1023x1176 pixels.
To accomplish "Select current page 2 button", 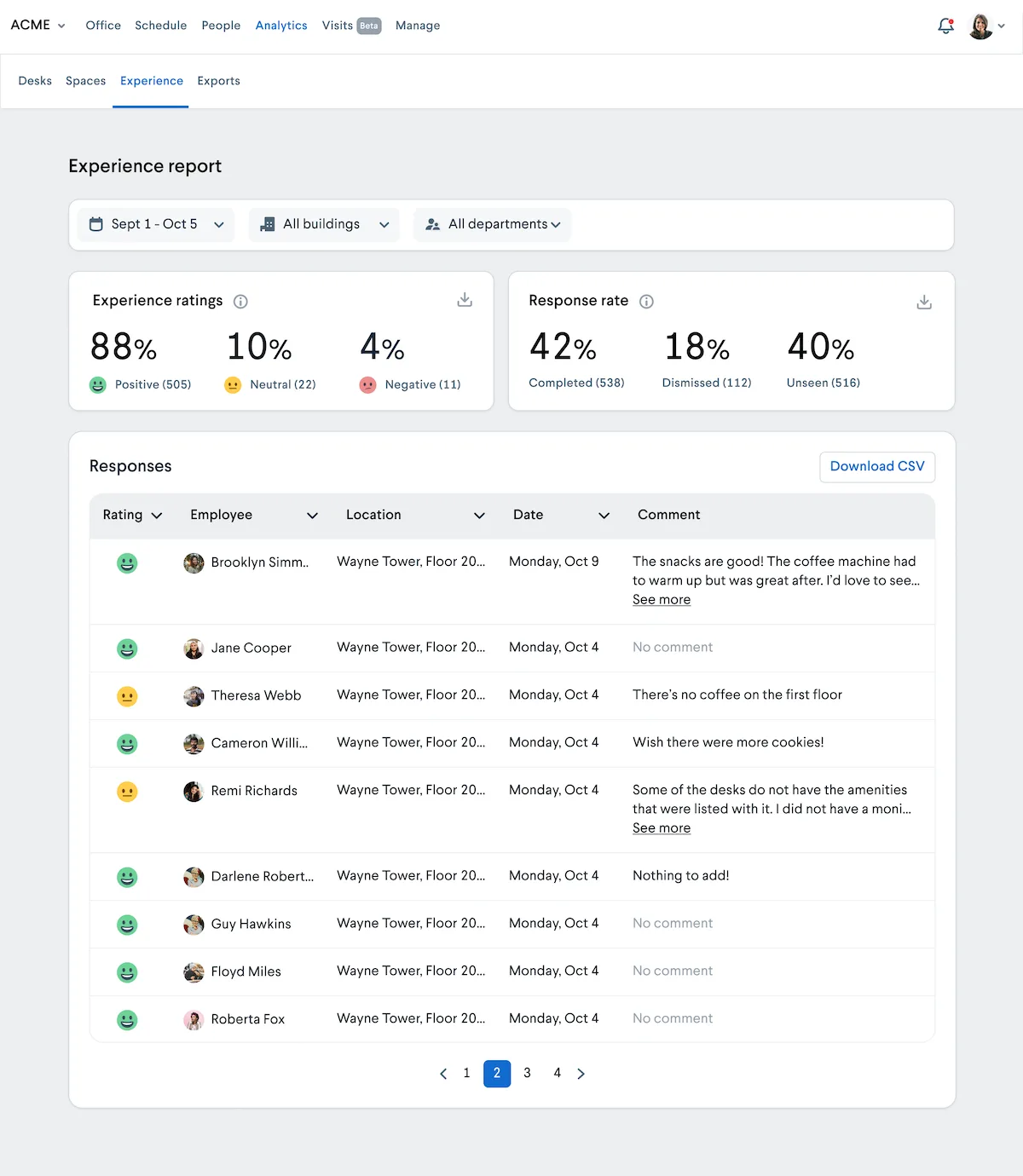I will click(497, 1074).
